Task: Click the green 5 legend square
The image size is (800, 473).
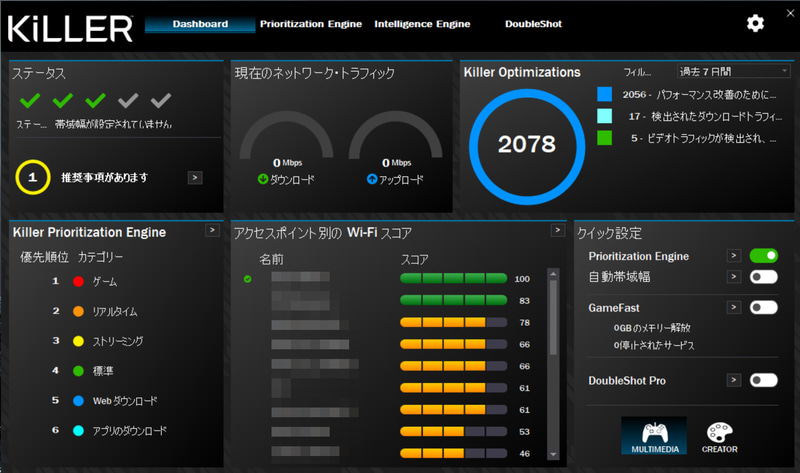Action: [605, 138]
